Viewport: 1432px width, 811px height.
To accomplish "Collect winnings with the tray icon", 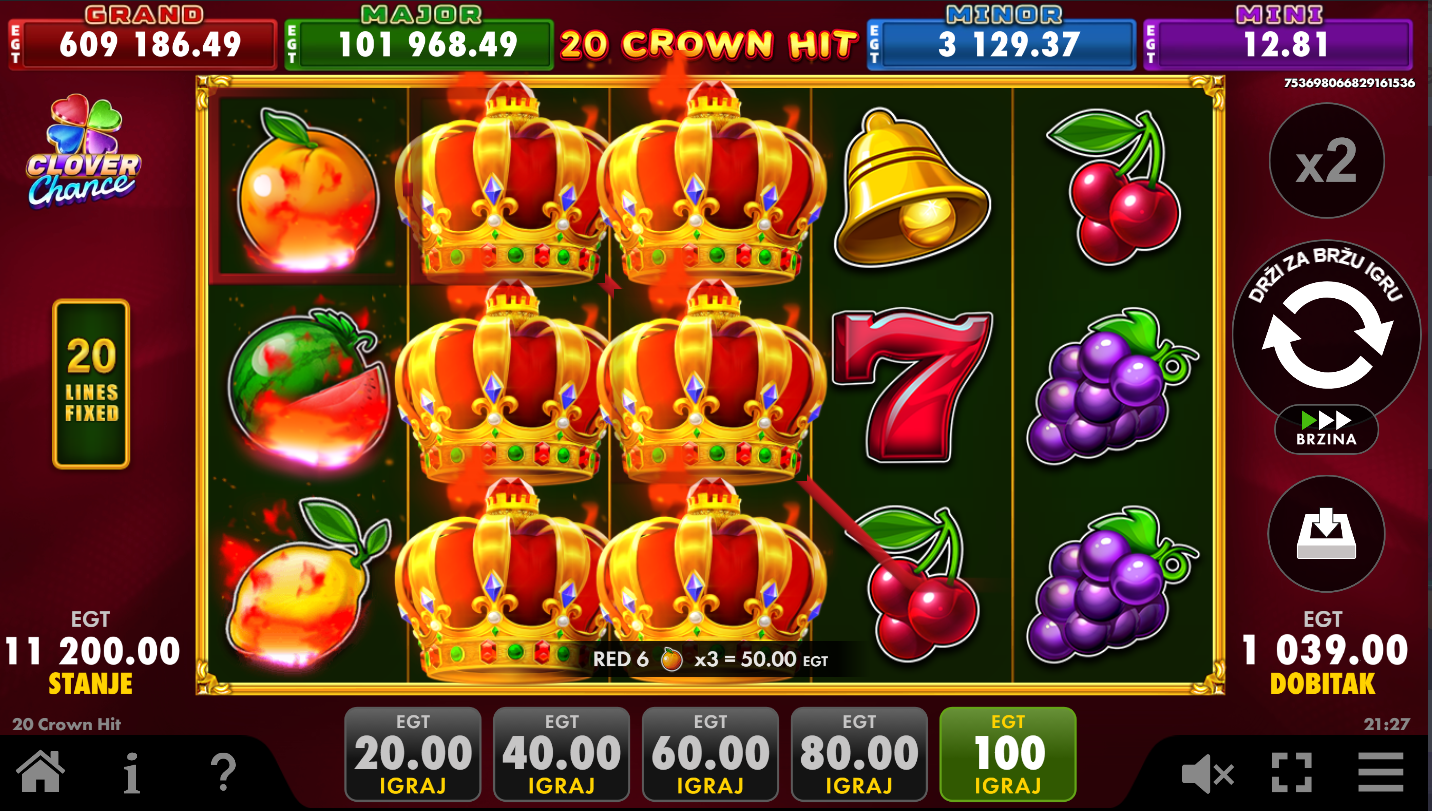I will 1326,534.
